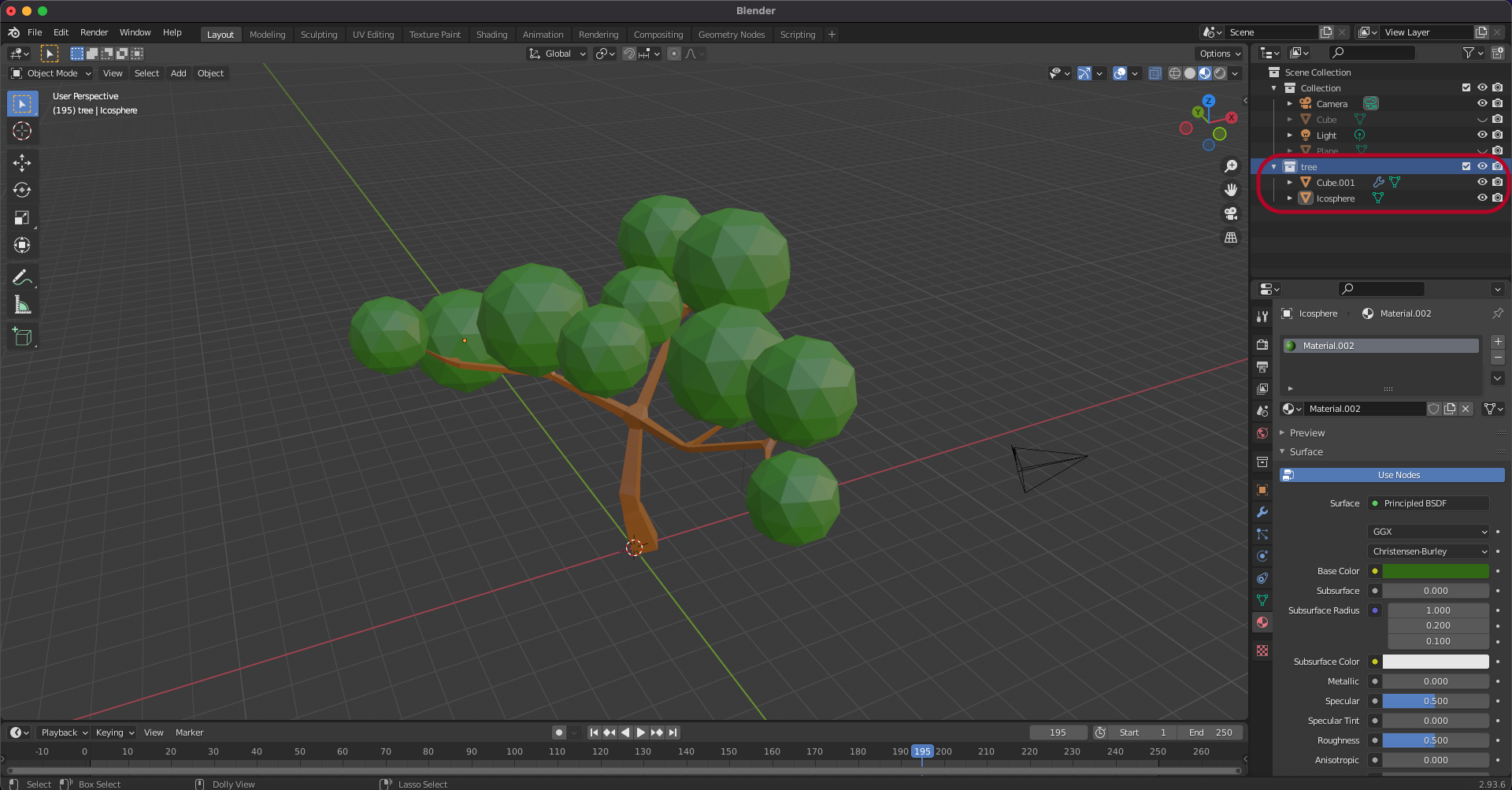
Task: Open the Christensen-Burley subsurface method dropdown
Action: (1429, 551)
